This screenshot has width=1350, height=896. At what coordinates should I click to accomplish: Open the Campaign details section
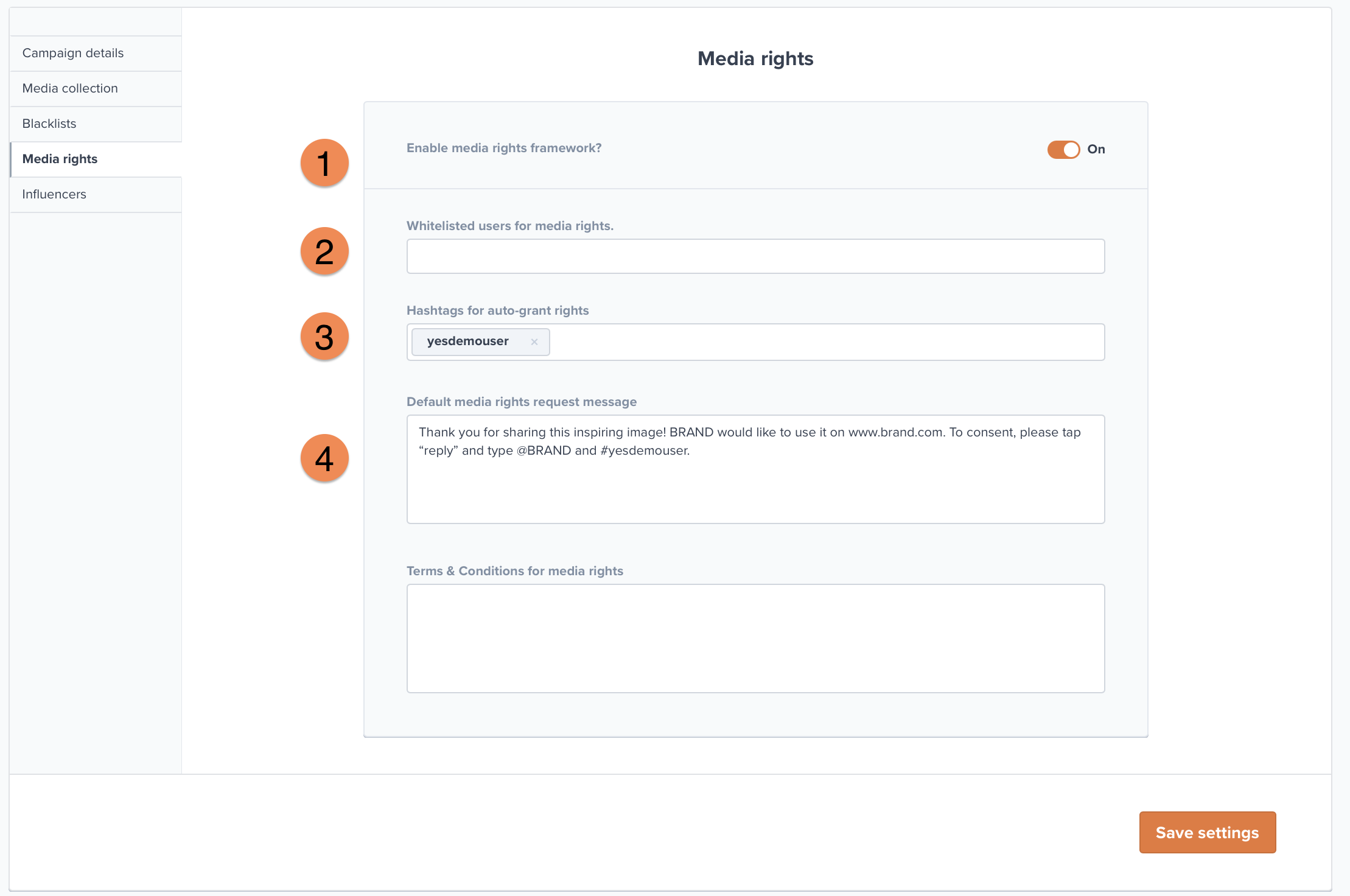(x=73, y=53)
